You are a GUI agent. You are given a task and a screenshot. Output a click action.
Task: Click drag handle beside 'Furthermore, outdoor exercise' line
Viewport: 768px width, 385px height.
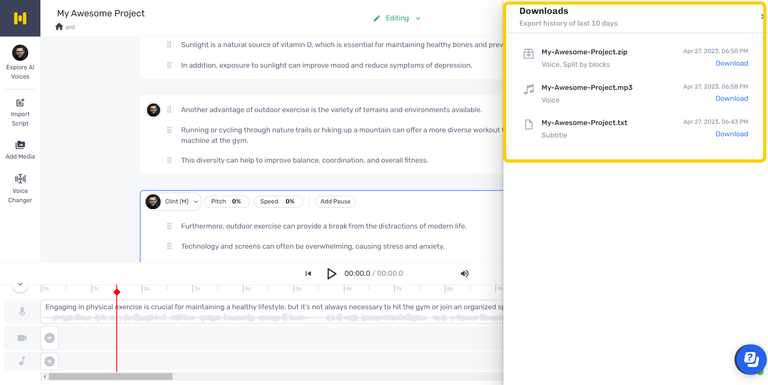coord(169,226)
